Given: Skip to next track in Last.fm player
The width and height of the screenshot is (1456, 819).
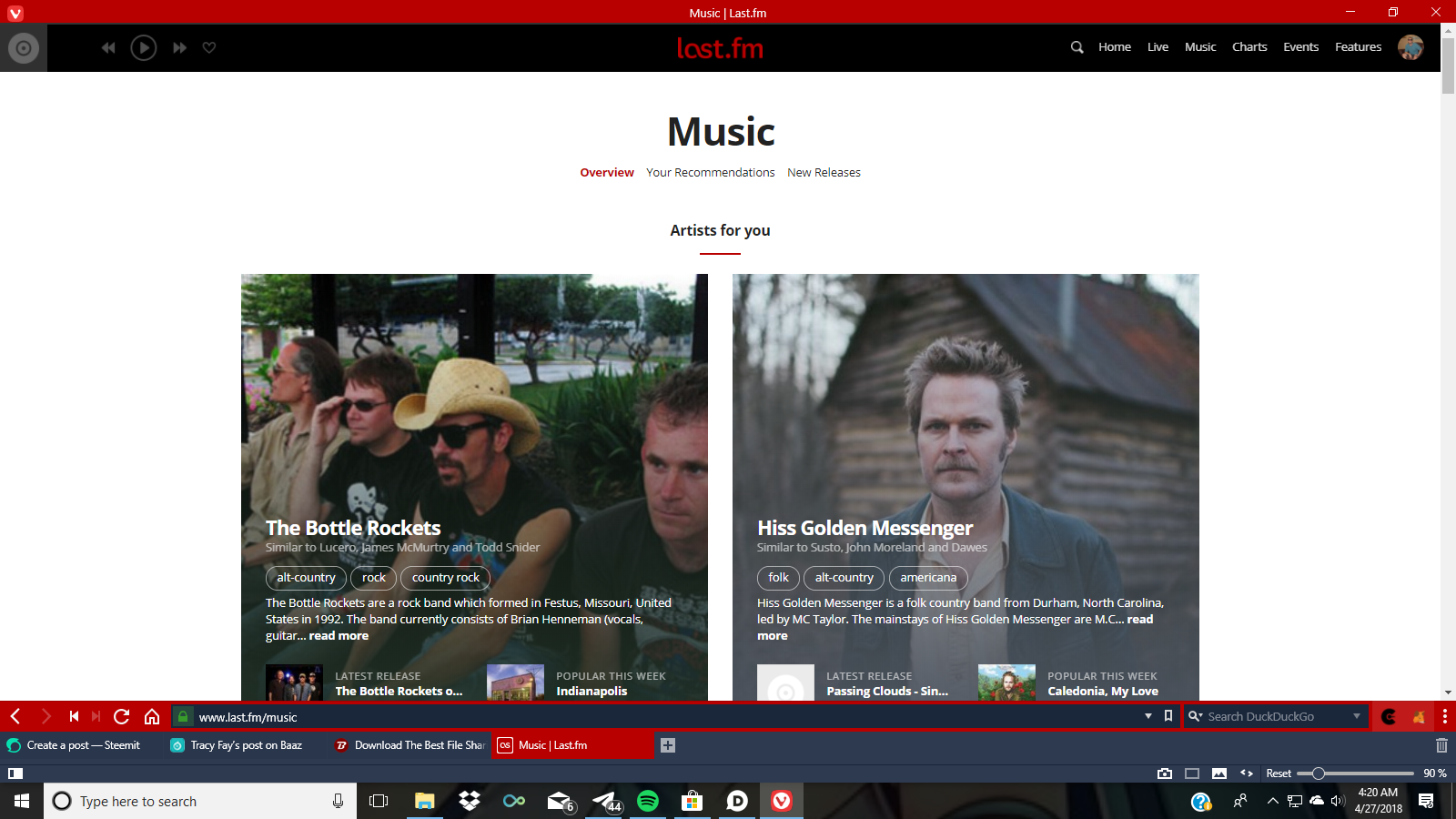Looking at the screenshot, I should click(179, 47).
